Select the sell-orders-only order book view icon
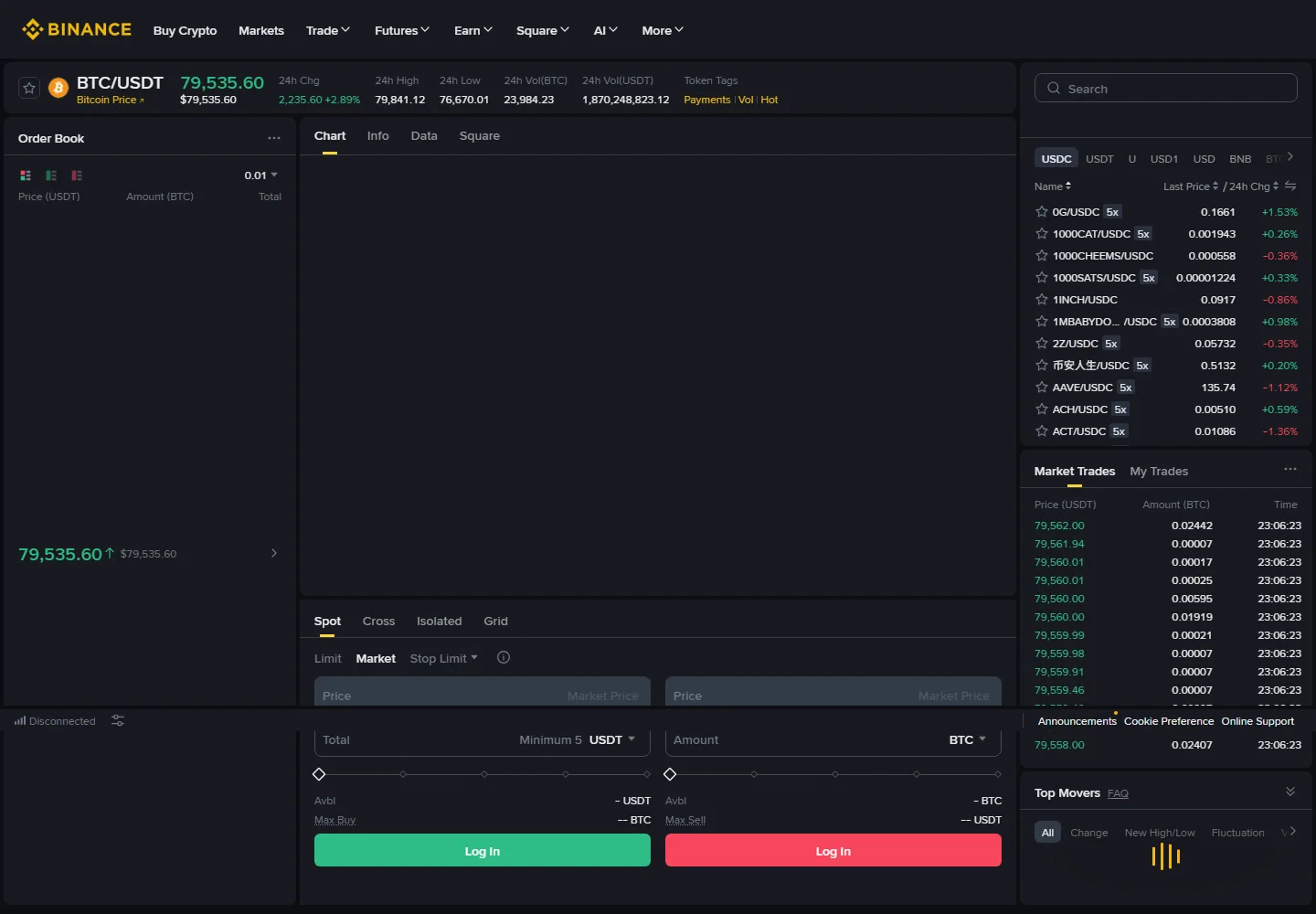This screenshot has width=1316, height=914. coord(77,175)
